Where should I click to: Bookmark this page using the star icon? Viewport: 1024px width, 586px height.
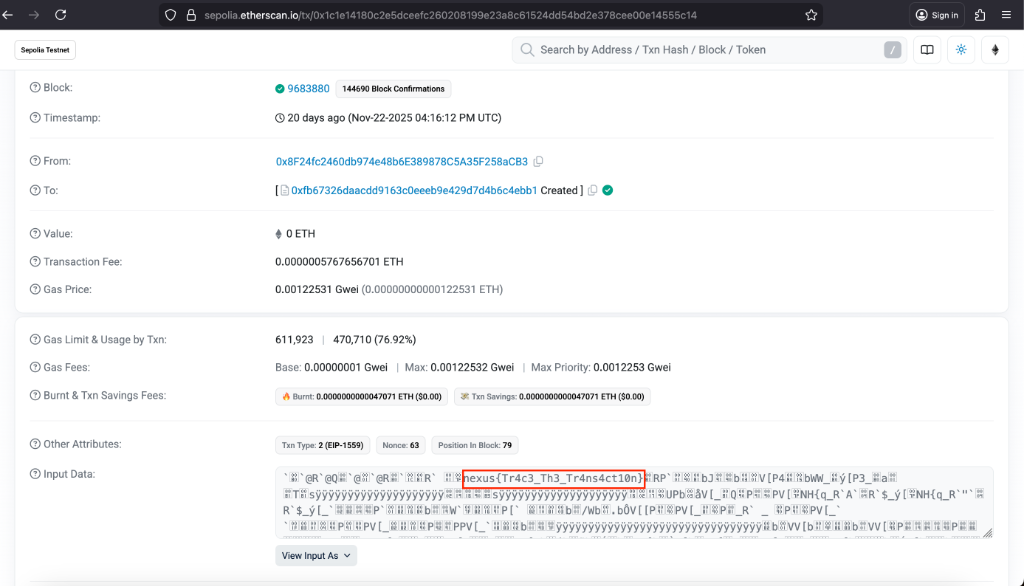[x=811, y=15]
